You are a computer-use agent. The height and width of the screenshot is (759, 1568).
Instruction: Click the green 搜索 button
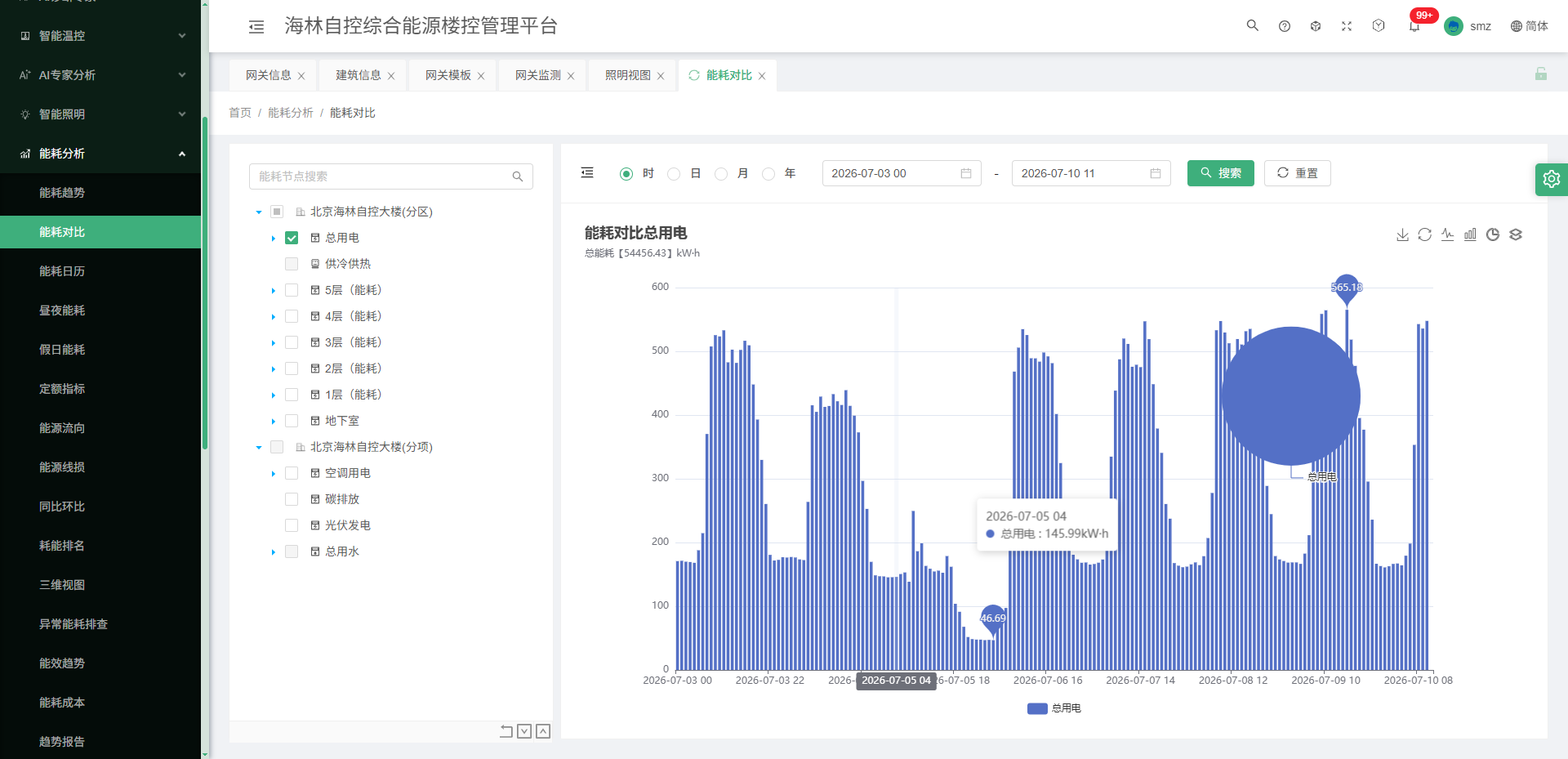[x=1221, y=173]
